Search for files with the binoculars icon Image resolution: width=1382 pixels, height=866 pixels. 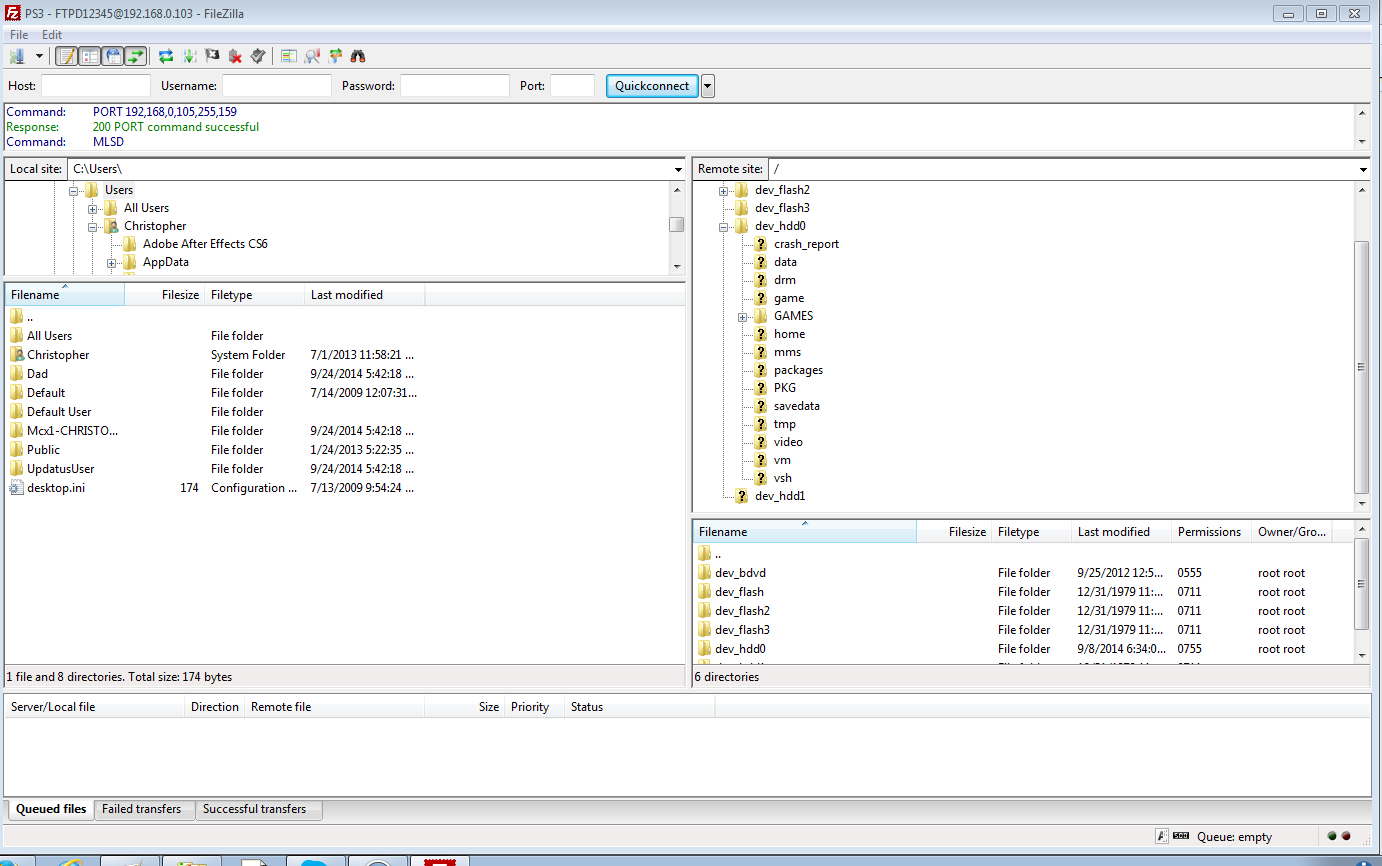[x=358, y=56]
